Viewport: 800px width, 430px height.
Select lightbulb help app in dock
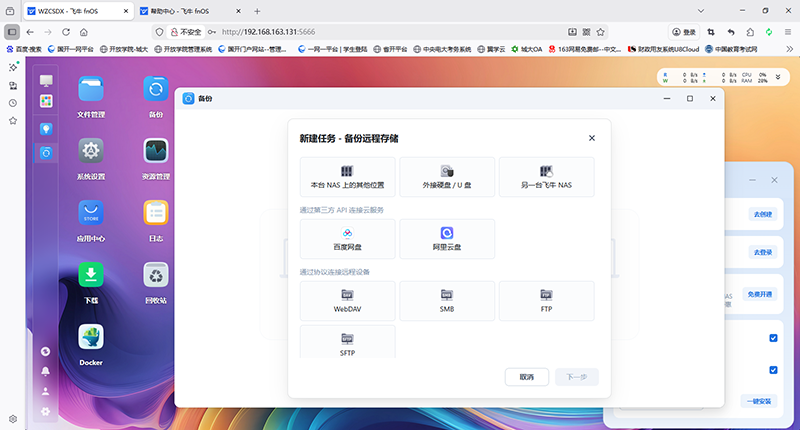(x=46, y=129)
